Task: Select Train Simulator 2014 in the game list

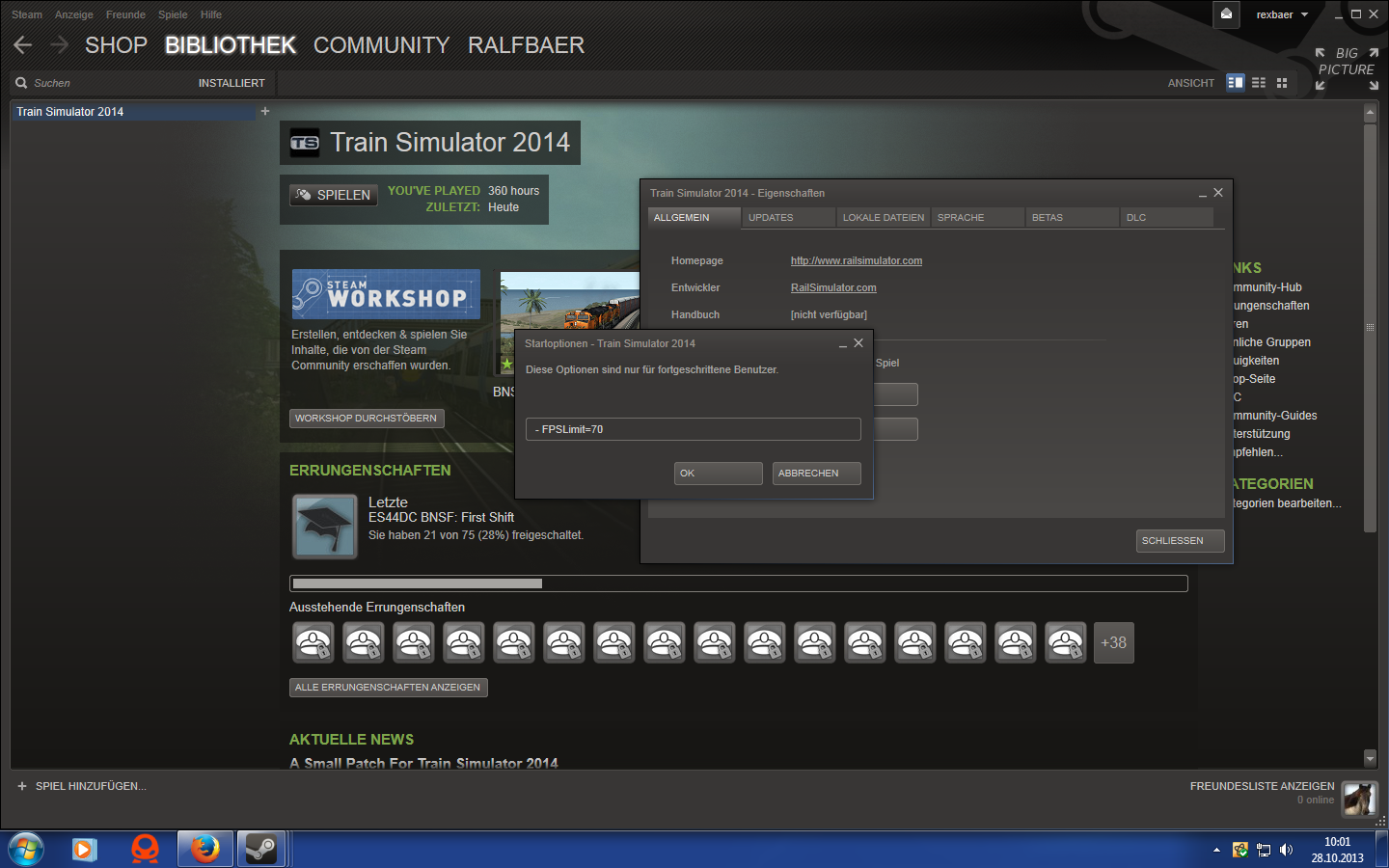Action: (x=133, y=112)
